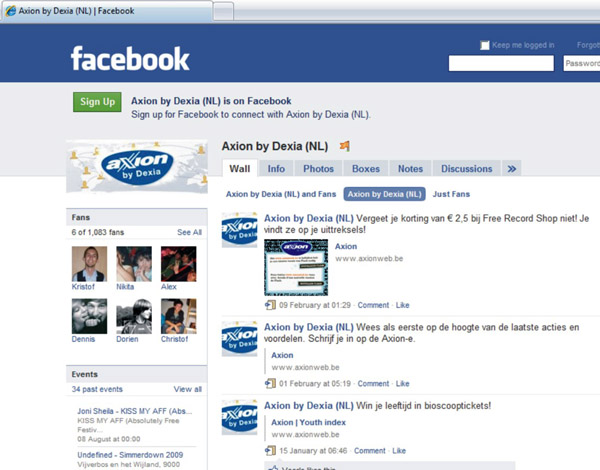Open the Notes tab
This screenshot has width=600, height=470.
(411, 169)
